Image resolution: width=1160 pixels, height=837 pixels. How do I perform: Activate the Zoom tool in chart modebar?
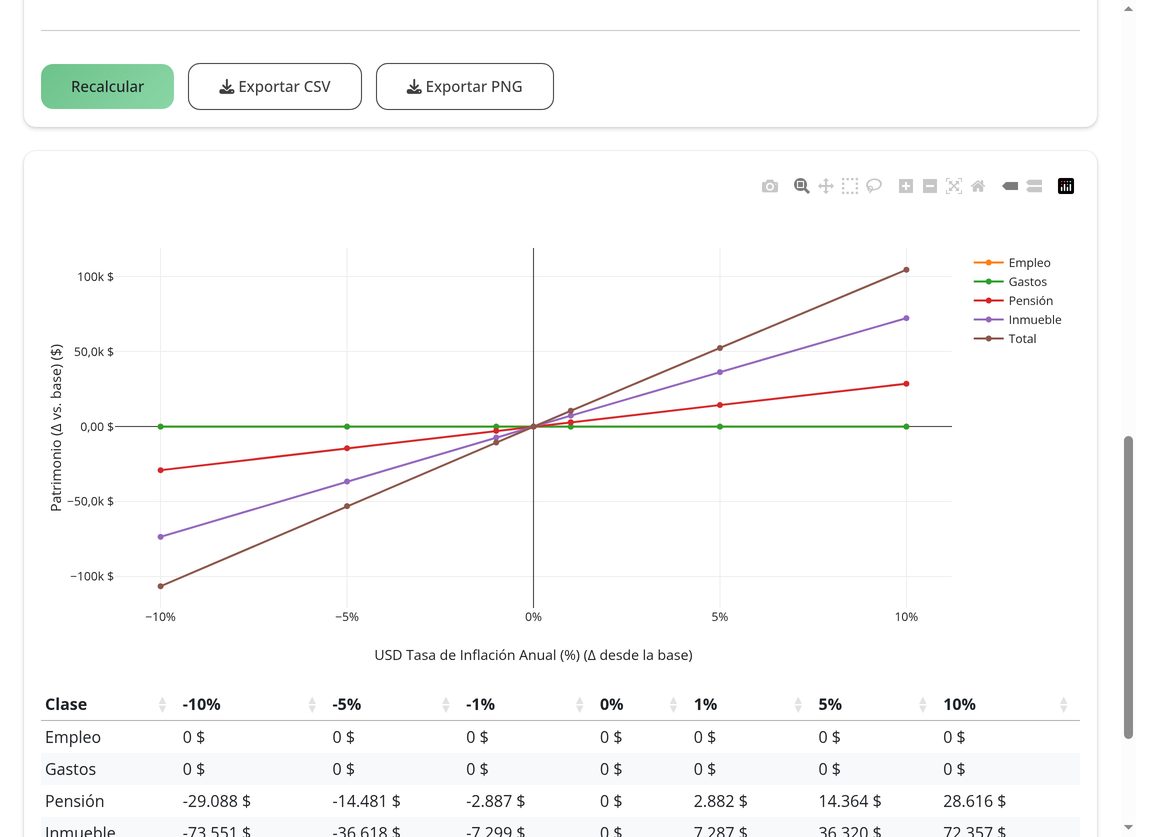[801, 186]
